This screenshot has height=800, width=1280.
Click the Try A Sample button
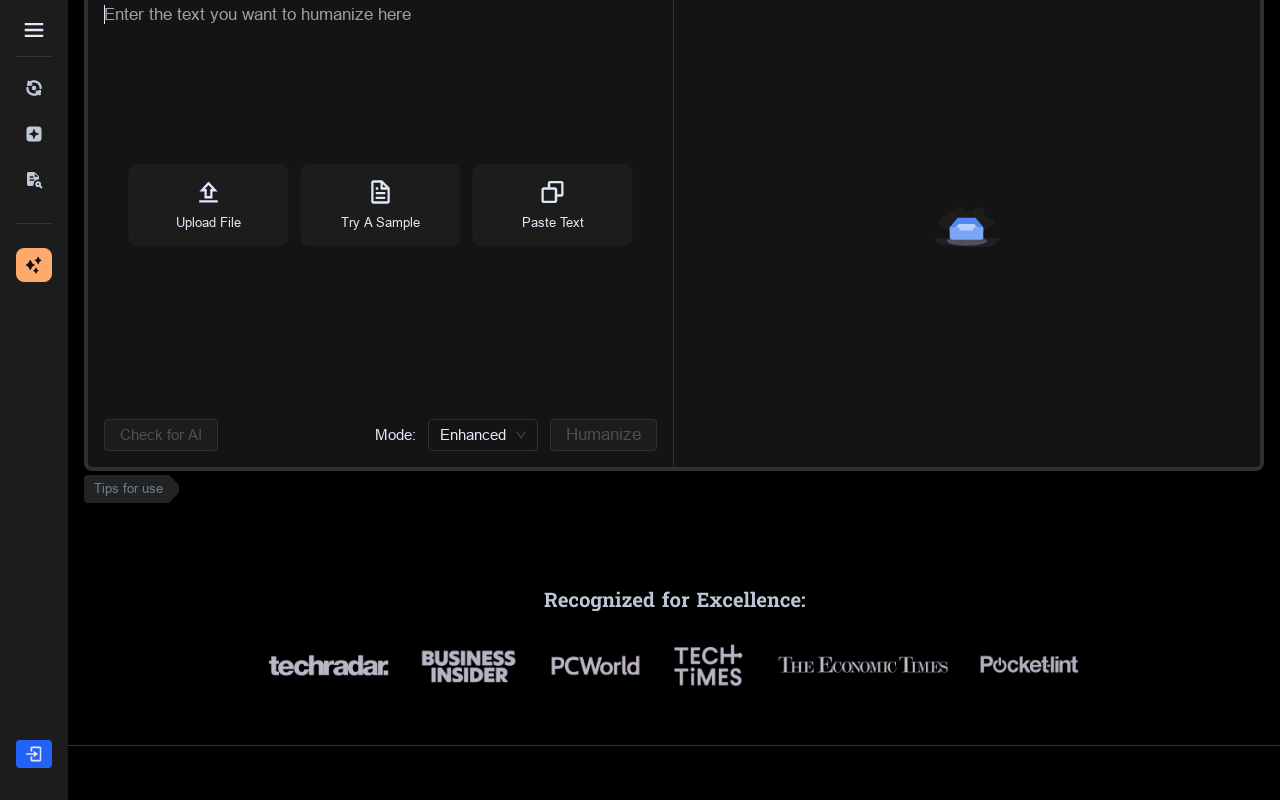click(380, 205)
